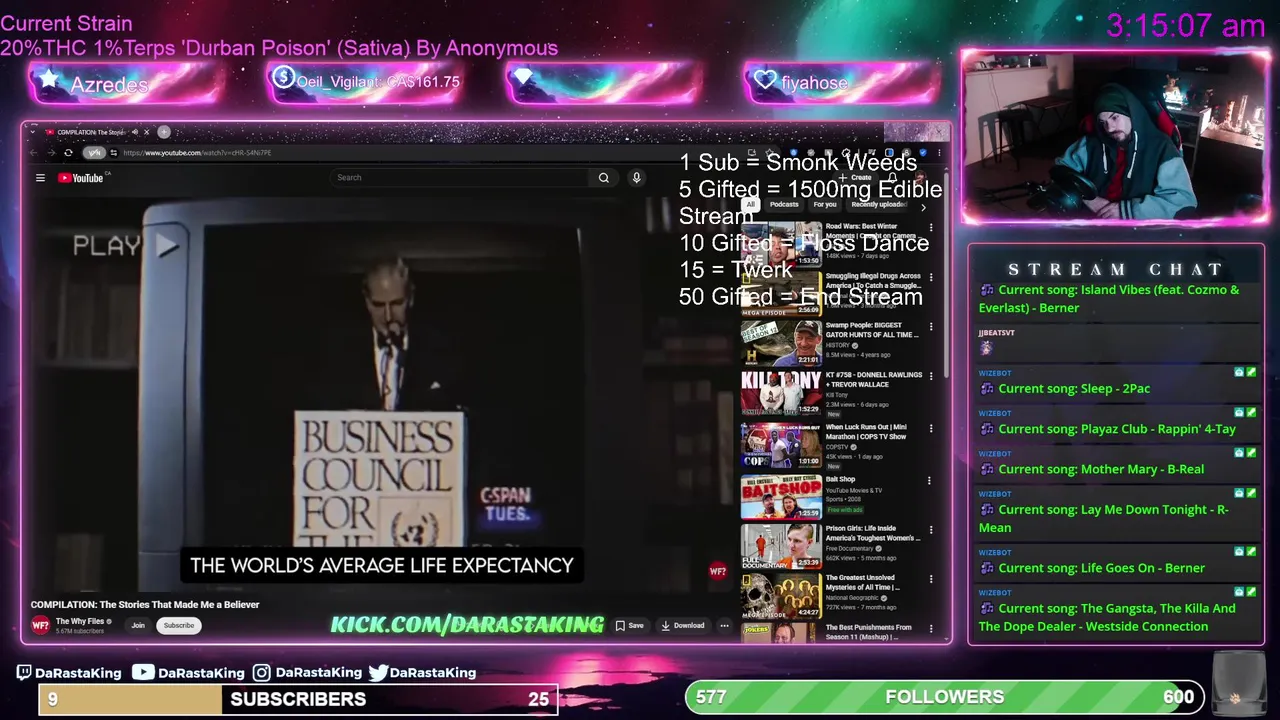Select the Podcasts filter chip
This screenshot has height=720, width=1280.
click(784, 204)
